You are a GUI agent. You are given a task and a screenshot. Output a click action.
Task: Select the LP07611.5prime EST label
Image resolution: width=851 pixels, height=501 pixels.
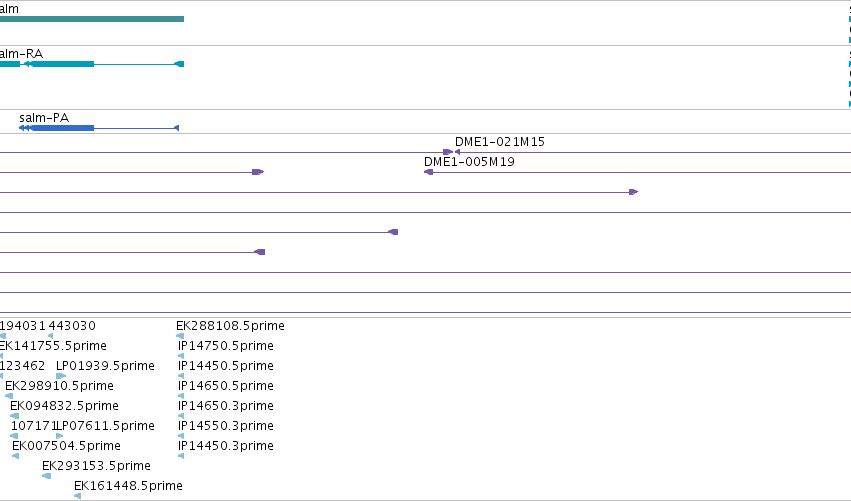106,426
